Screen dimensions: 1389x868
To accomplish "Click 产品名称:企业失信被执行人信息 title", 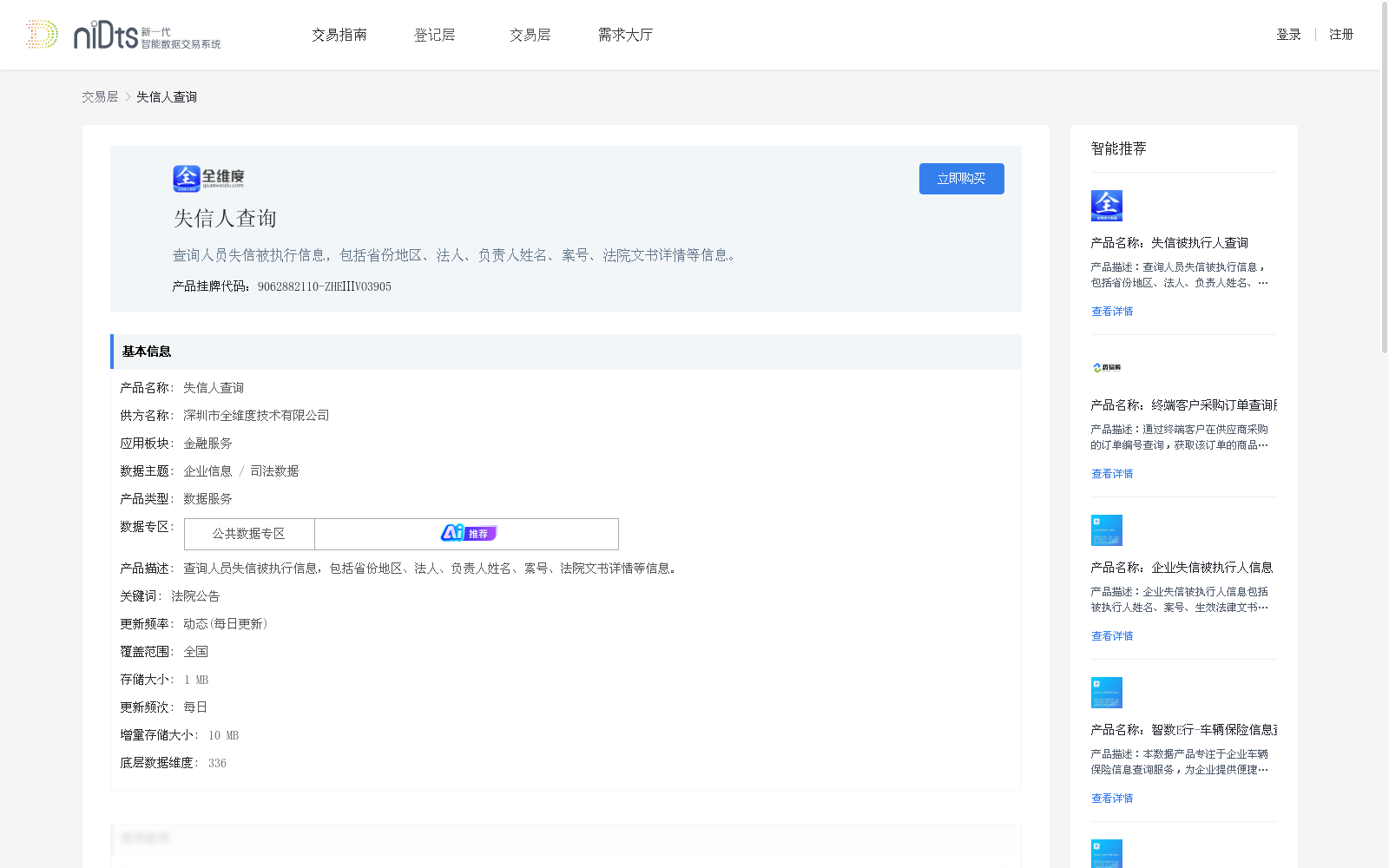I will tap(1182, 568).
